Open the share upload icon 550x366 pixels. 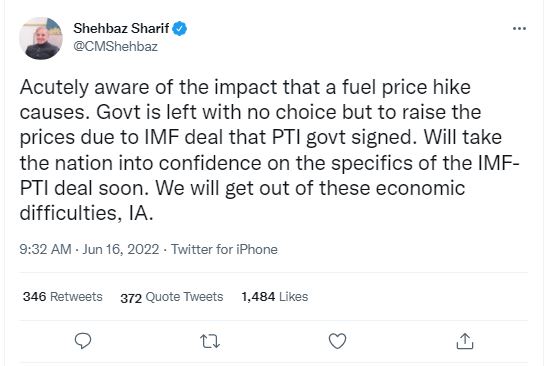click(465, 341)
